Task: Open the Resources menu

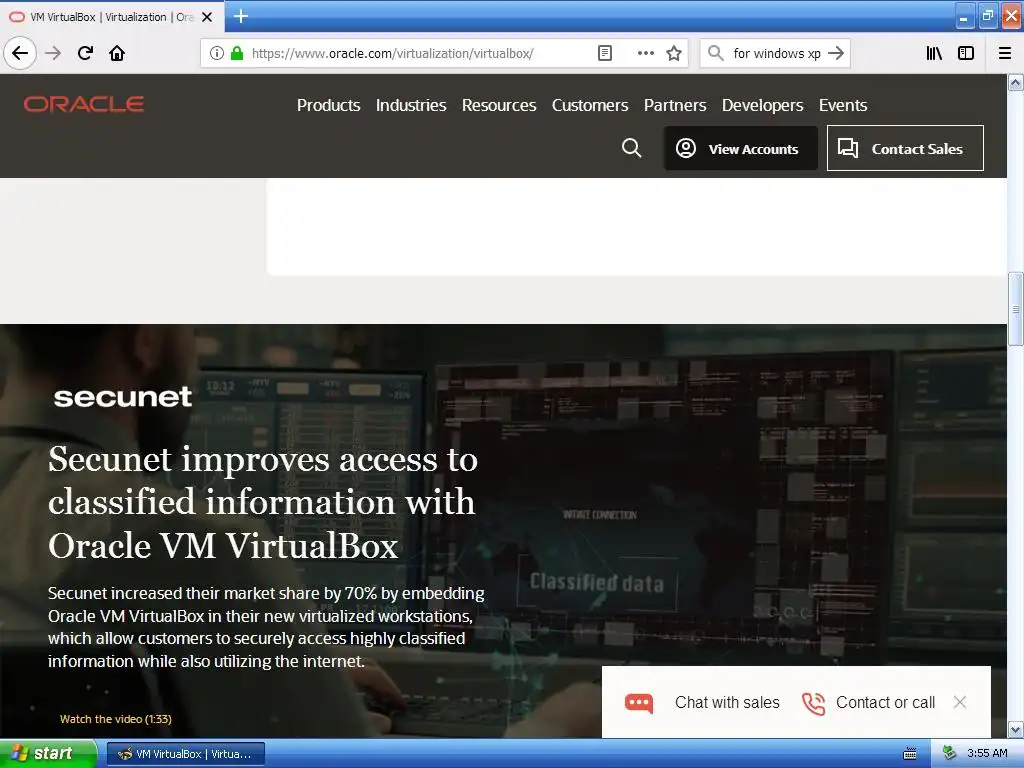Action: pyautogui.click(x=499, y=105)
